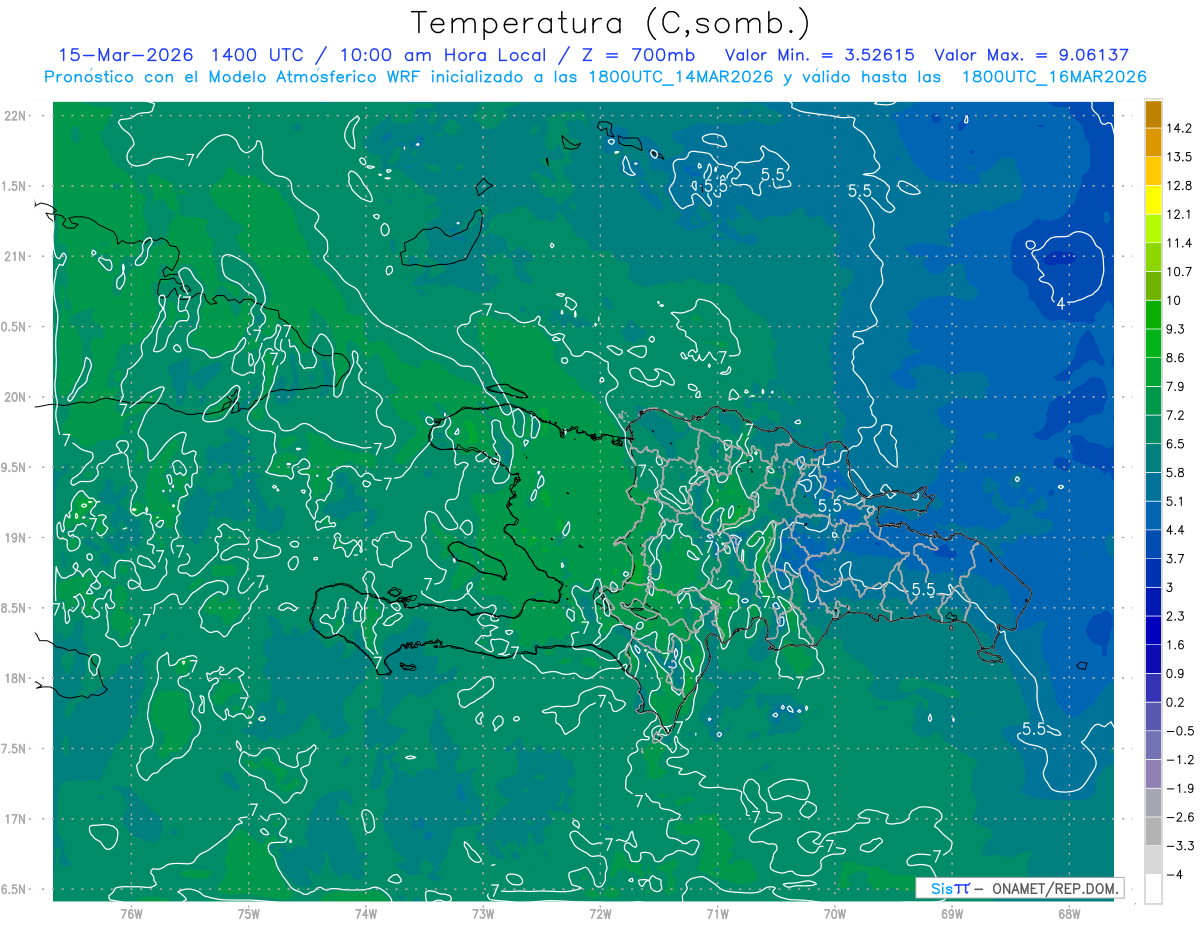Viewport: 1200px width, 927px height.
Task: Click the 68W longitude label
Action: [1069, 913]
